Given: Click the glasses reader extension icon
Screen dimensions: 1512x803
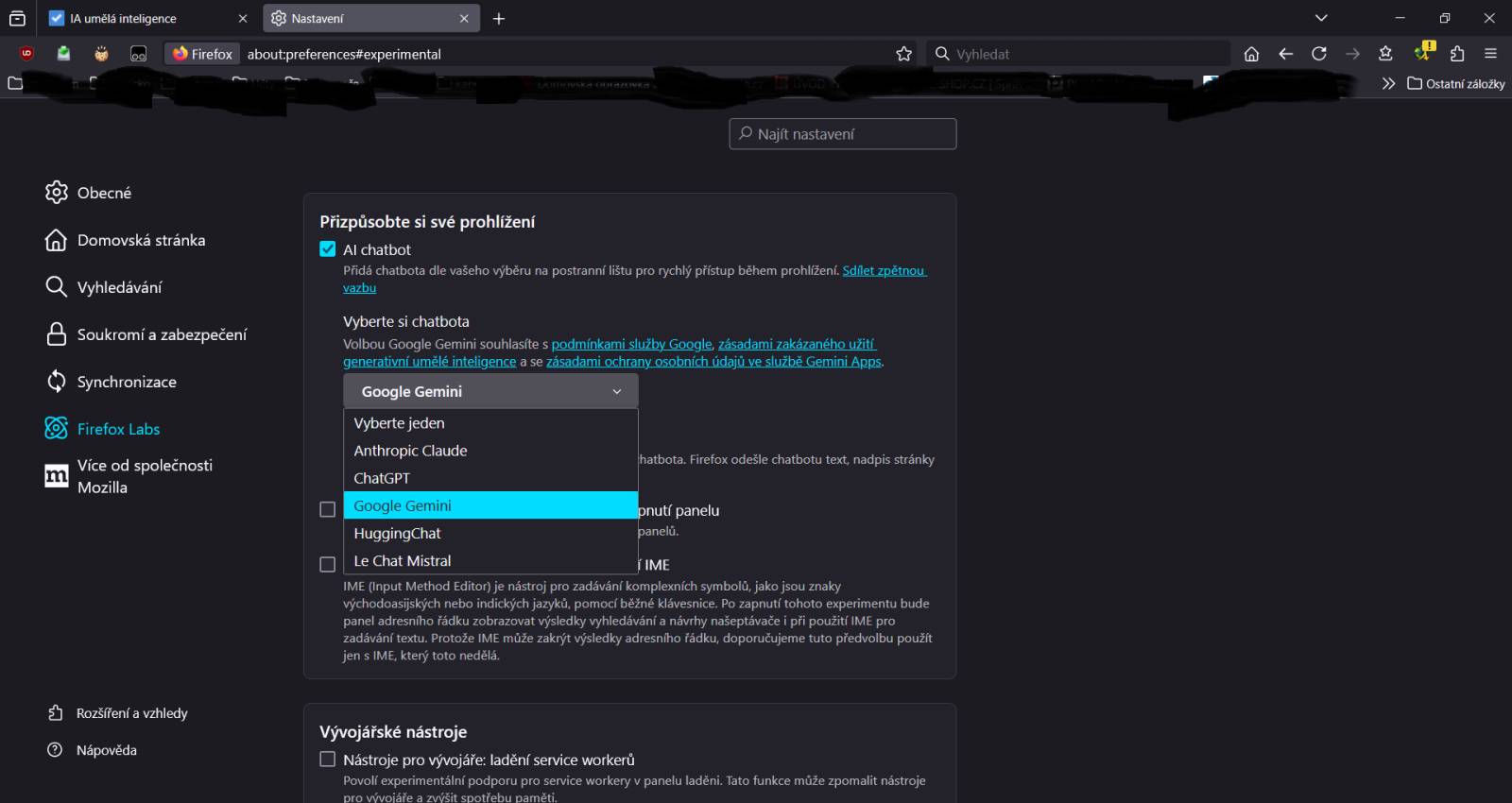Looking at the screenshot, I should 139,54.
